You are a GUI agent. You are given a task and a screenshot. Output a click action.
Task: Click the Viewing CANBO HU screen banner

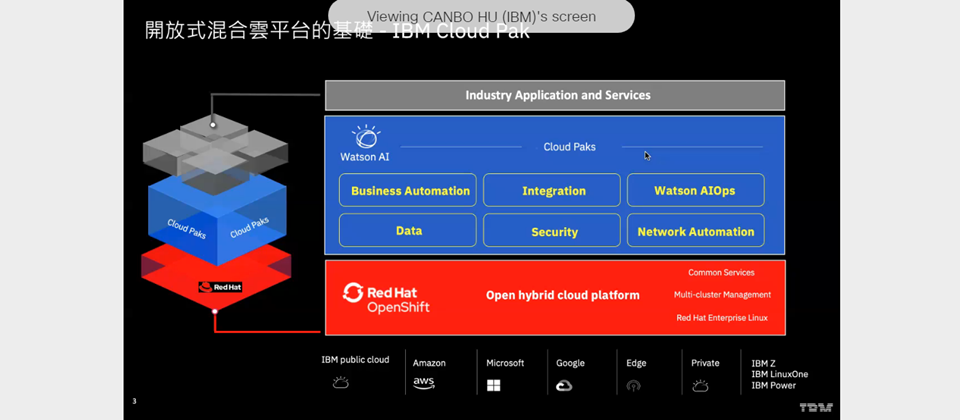[481, 16]
